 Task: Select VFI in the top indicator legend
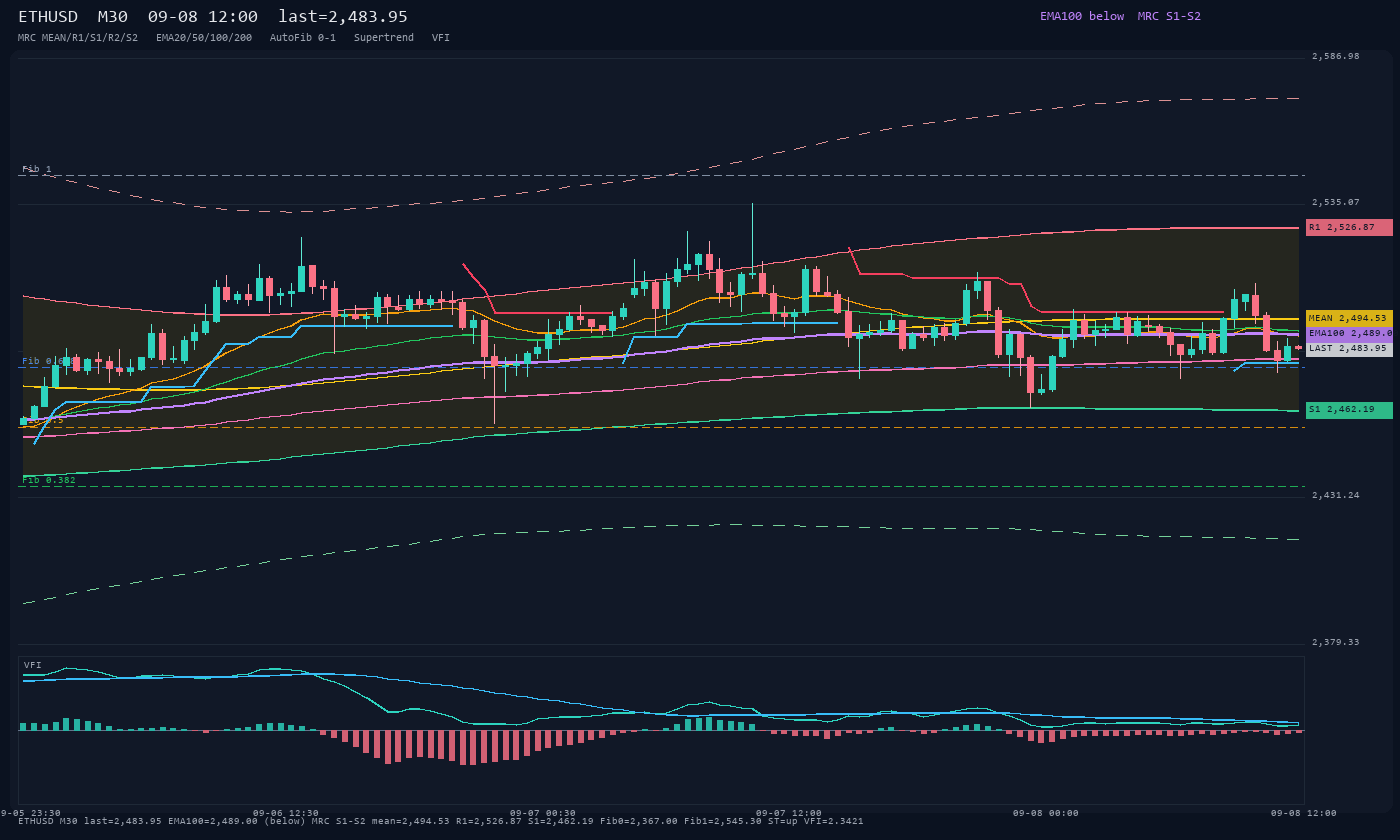coord(441,38)
